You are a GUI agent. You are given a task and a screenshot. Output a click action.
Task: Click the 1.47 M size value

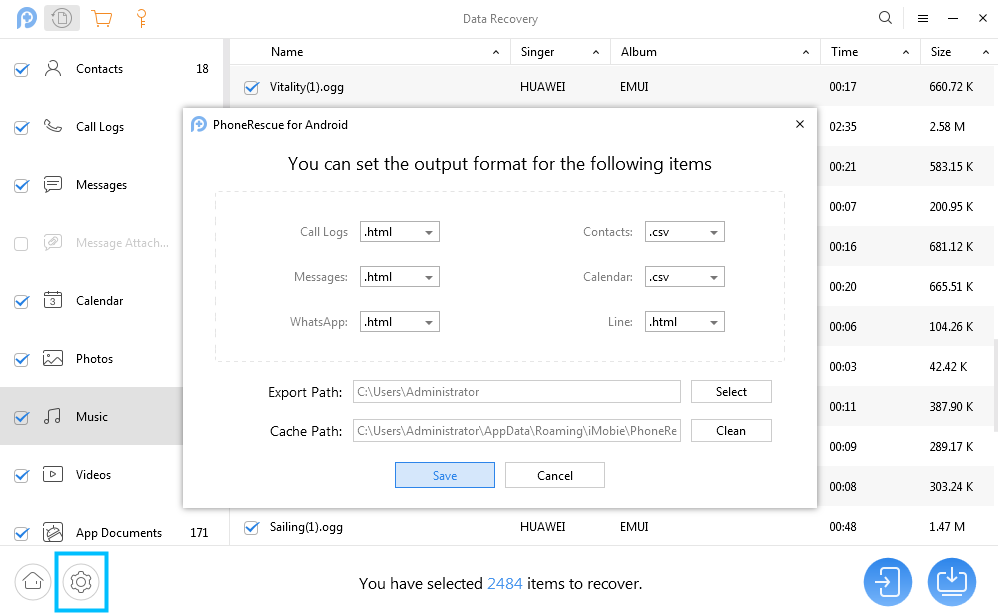(947, 527)
